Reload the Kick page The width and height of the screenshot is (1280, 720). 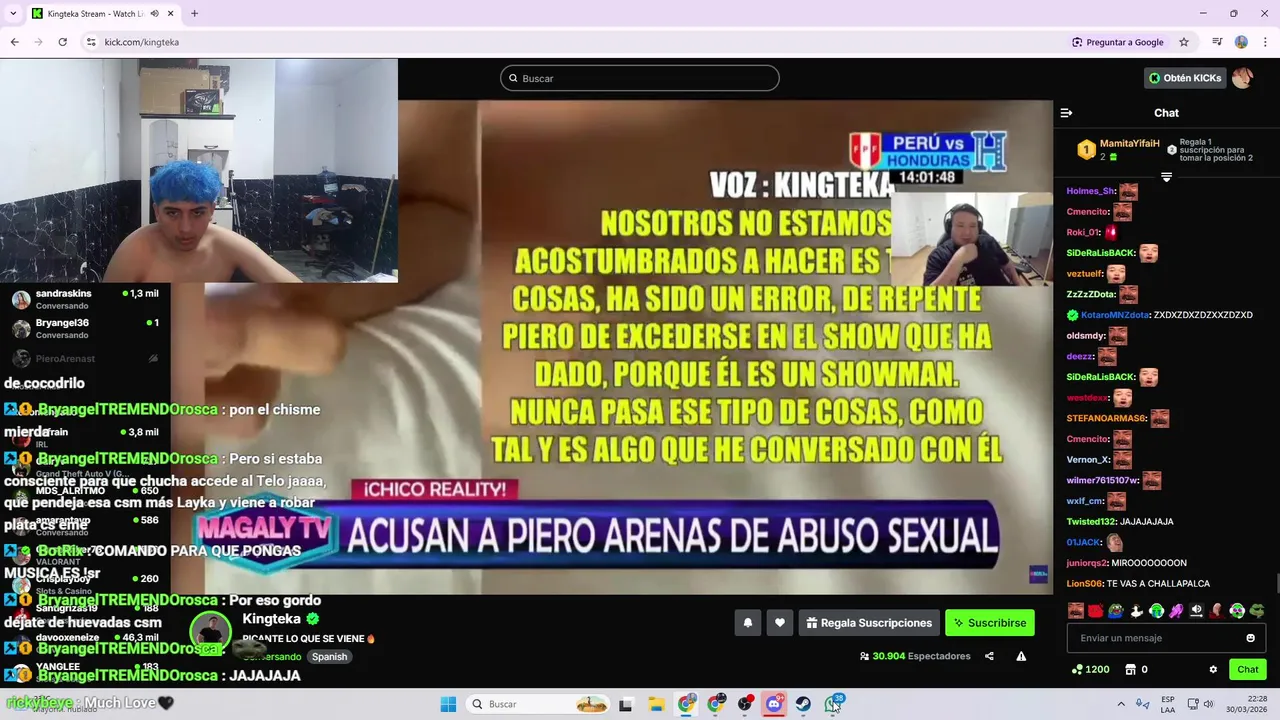coord(62,42)
